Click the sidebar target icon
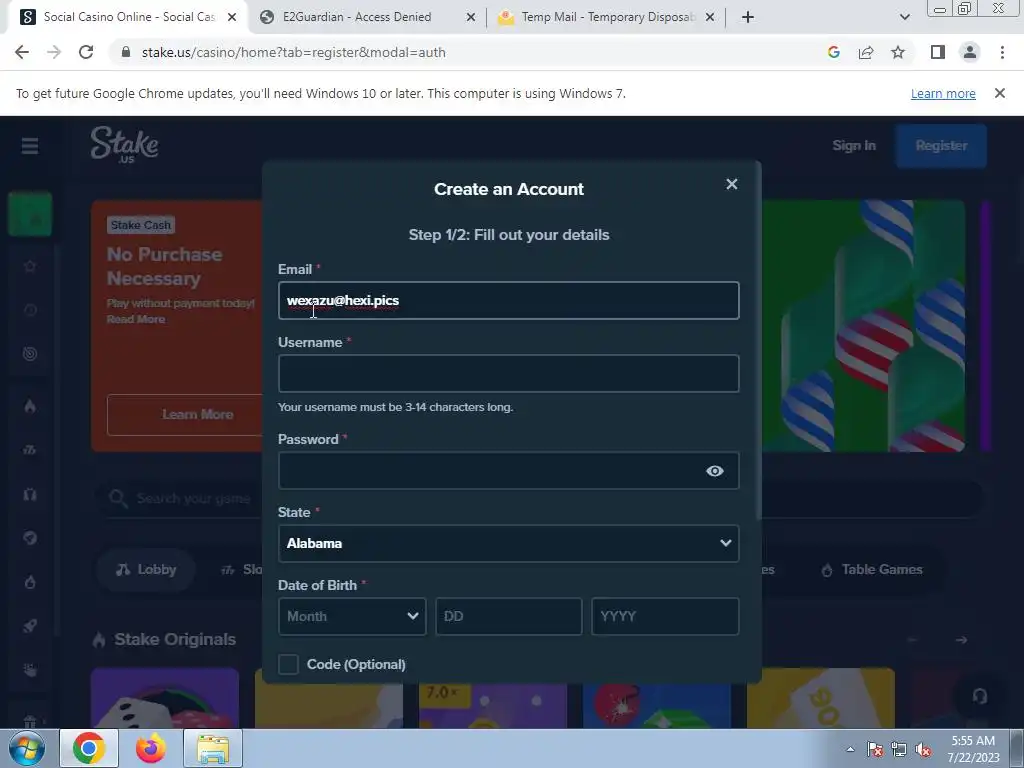1024x768 pixels. point(30,353)
